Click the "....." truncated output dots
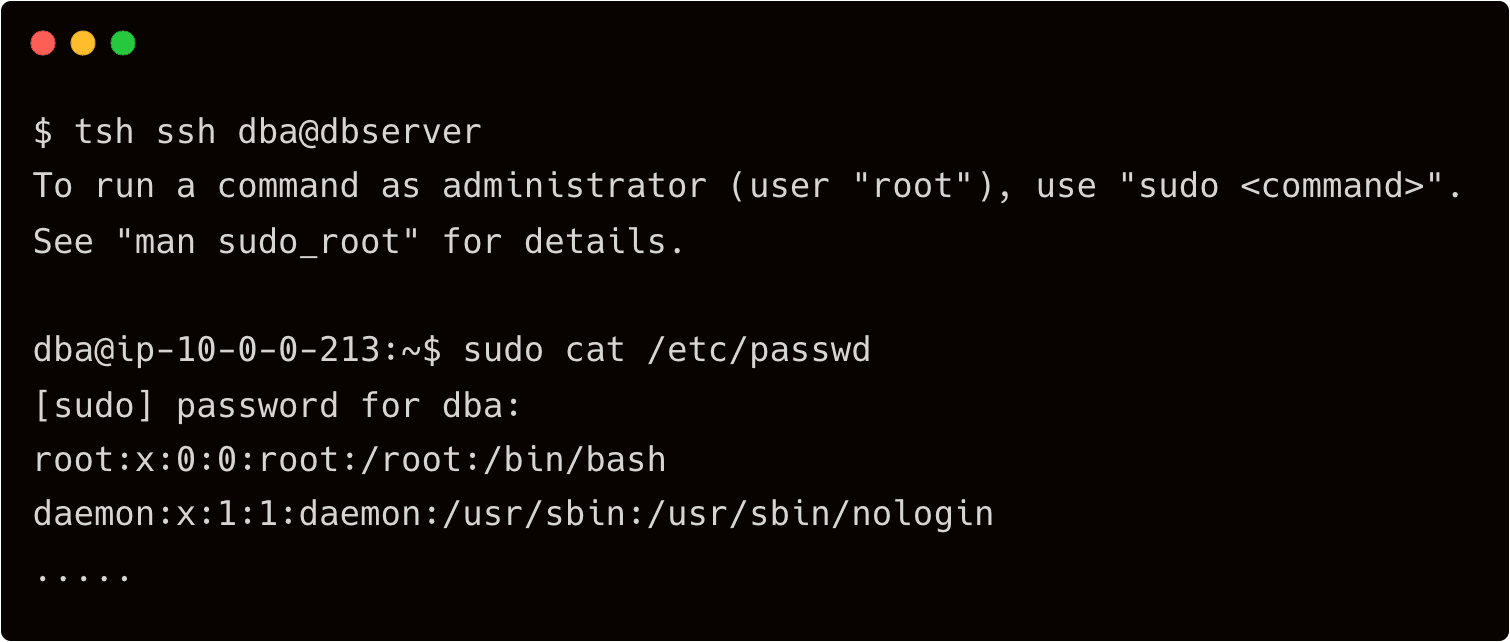The height and width of the screenshot is (642, 1510). tap(83, 574)
